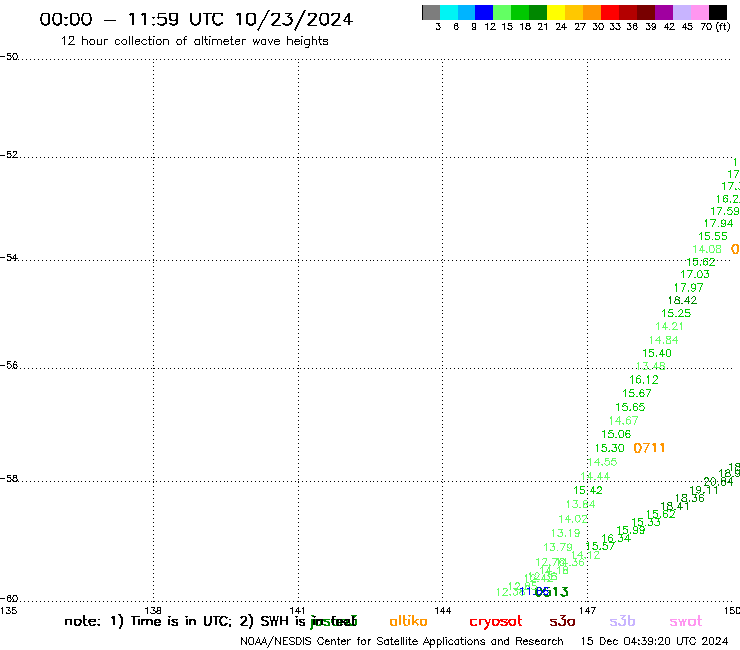Screen dimensions: 740x650
Task: Click the 15.99 wave height value
Action: (631, 530)
